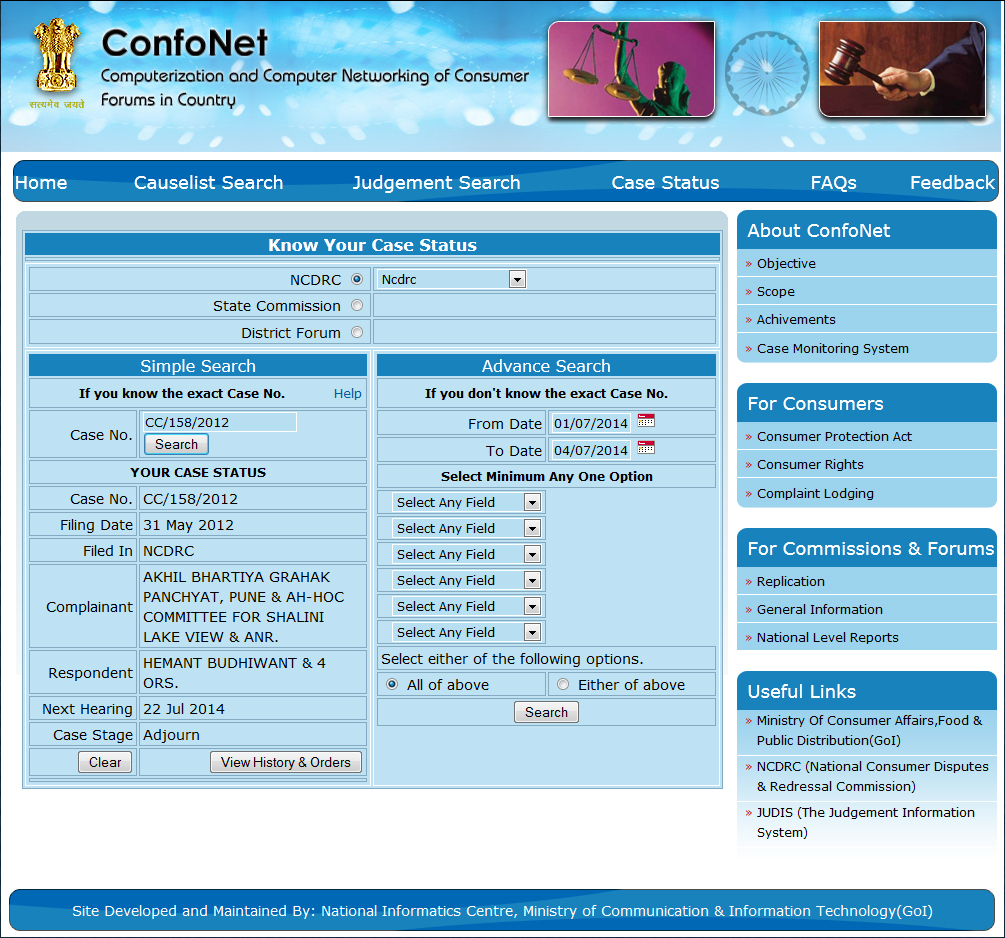The width and height of the screenshot is (1005, 938).
Task: Open the From Date calendar picker icon
Action: point(646,421)
